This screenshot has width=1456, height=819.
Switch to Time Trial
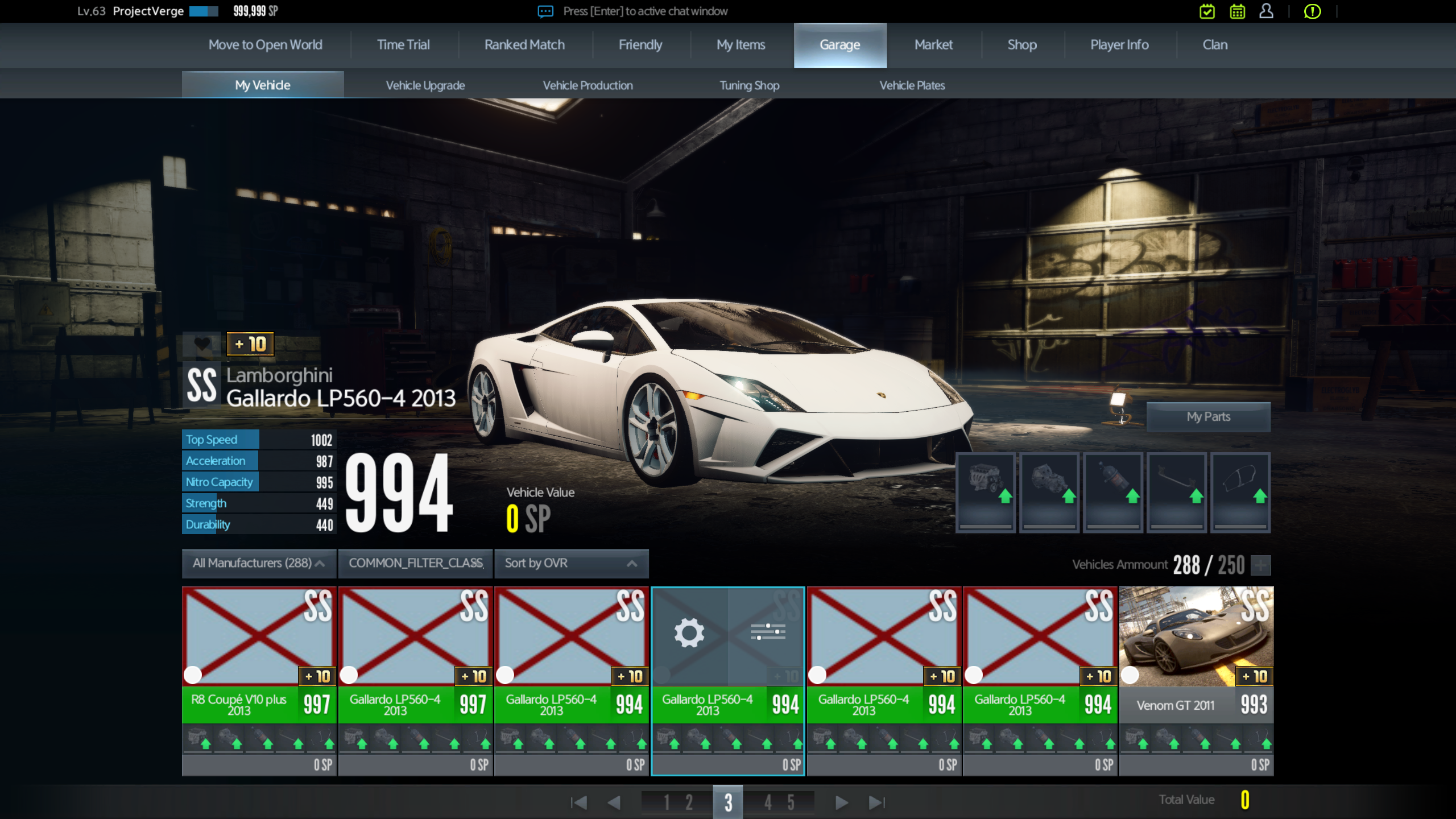pyautogui.click(x=404, y=45)
